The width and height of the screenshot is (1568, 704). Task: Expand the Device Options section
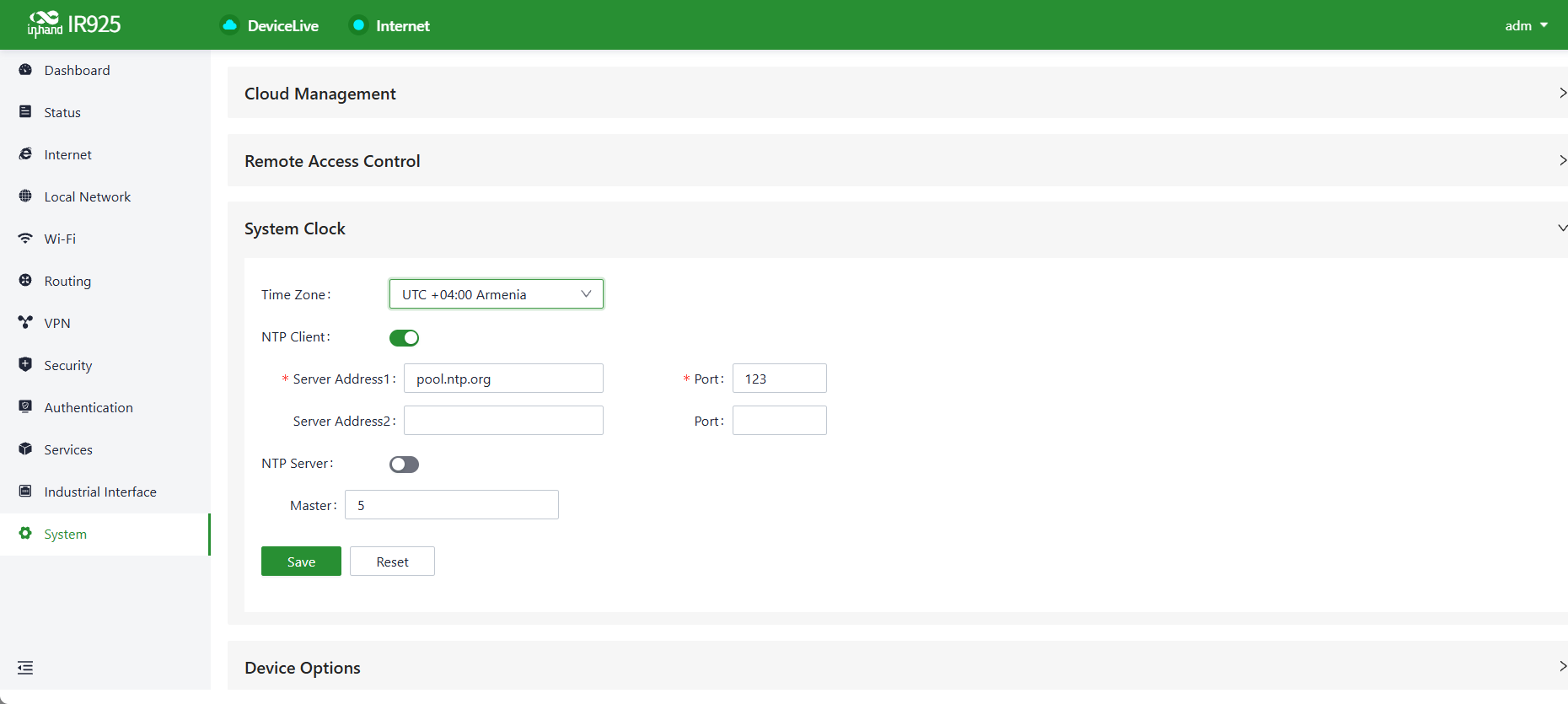[x=898, y=667]
